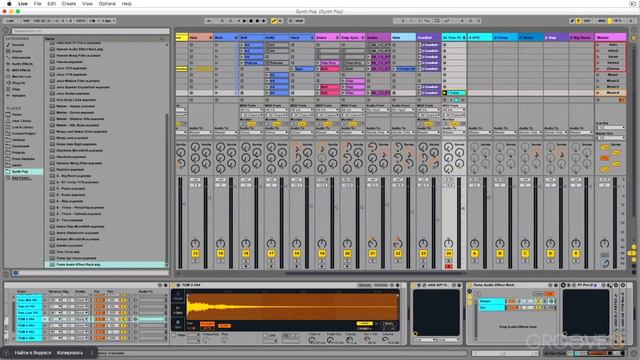Select the Master track header
The height and width of the screenshot is (360, 640).
(x=610, y=38)
